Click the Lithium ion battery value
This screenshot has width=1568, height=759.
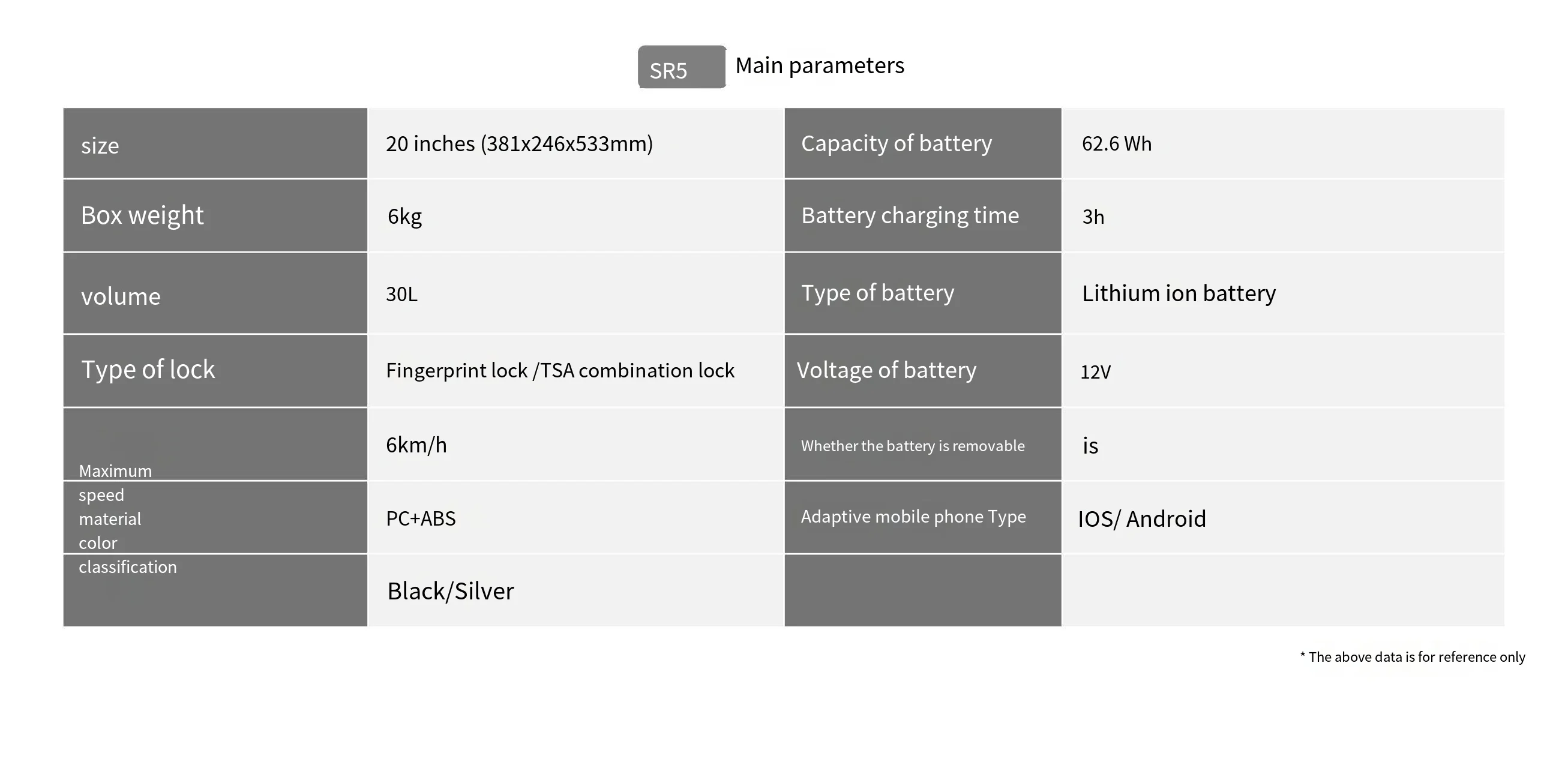point(1179,293)
